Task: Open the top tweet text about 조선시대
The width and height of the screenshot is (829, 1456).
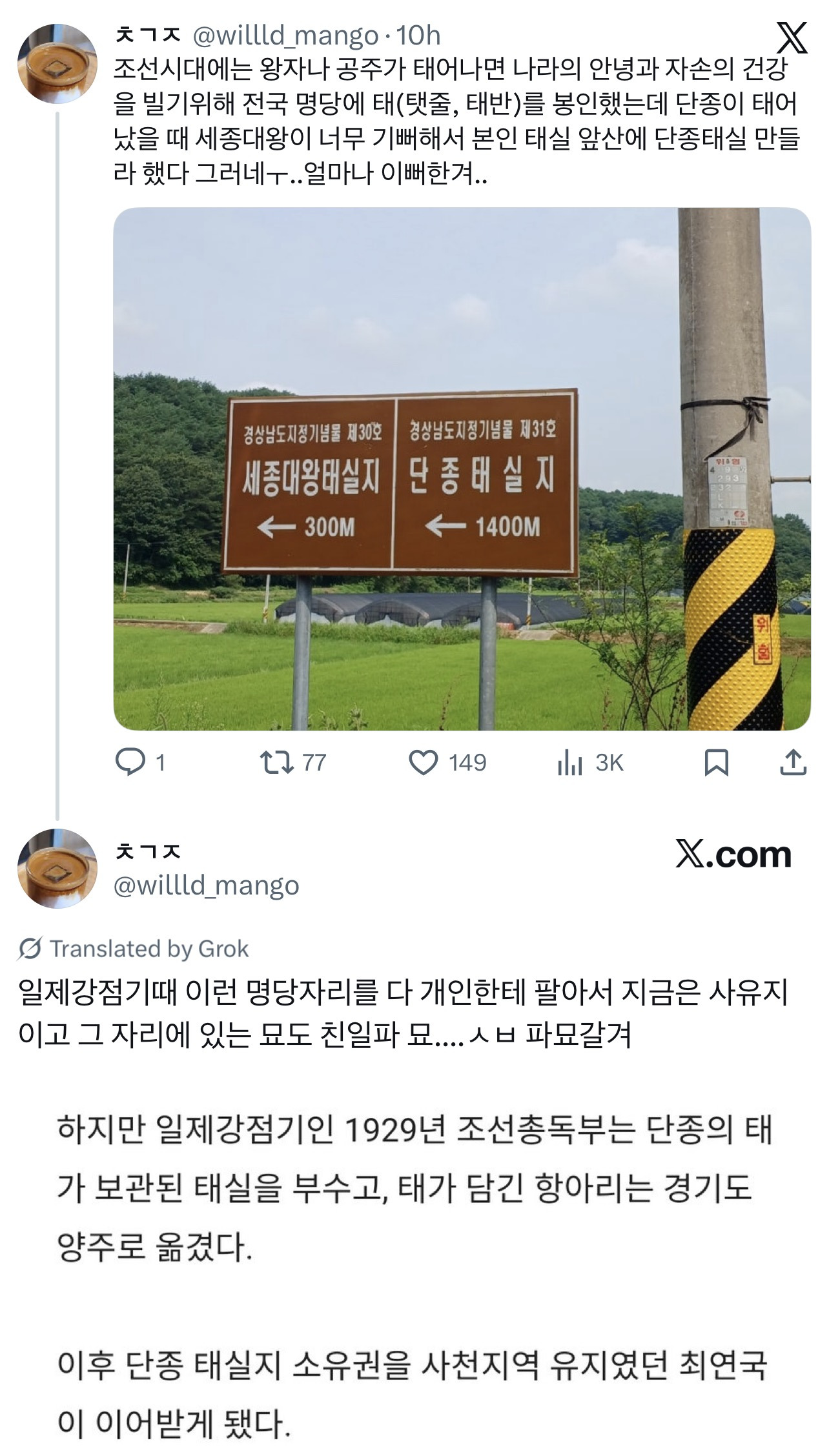Action: (x=456, y=121)
